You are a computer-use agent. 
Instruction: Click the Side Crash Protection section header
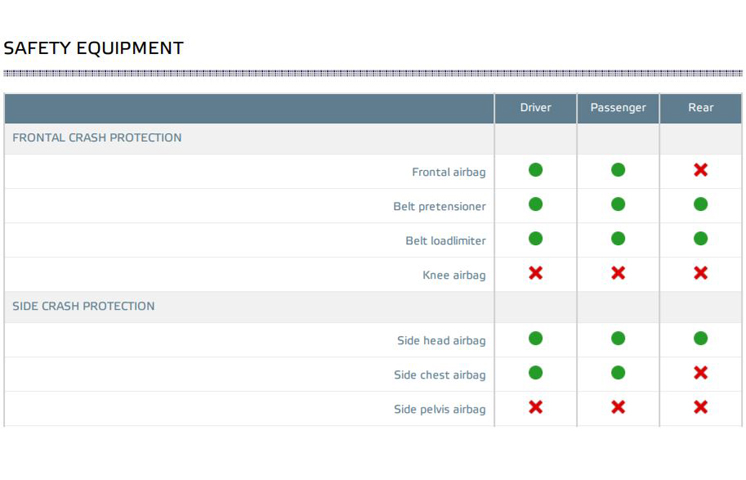(x=83, y=306)
